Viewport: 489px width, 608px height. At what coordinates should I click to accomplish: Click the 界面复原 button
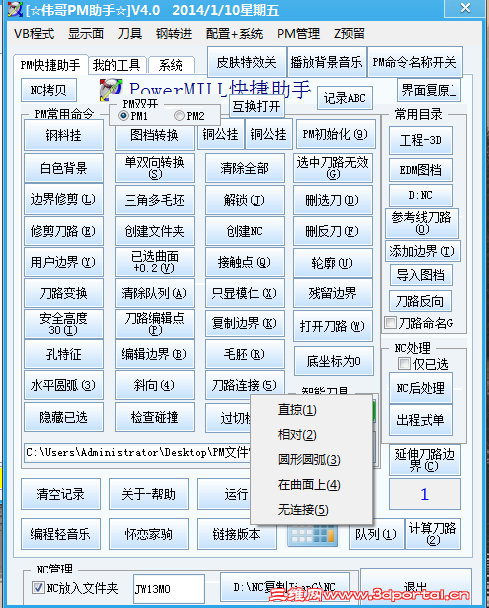(x=429, y=90)
